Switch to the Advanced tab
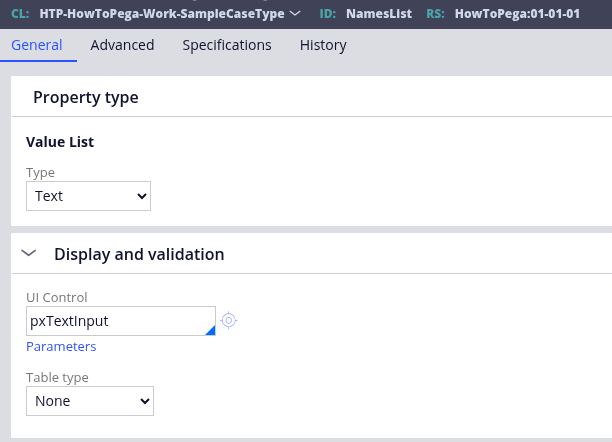Image resolution: width=612 pixels, height=442 pixels. coord(122,45)
